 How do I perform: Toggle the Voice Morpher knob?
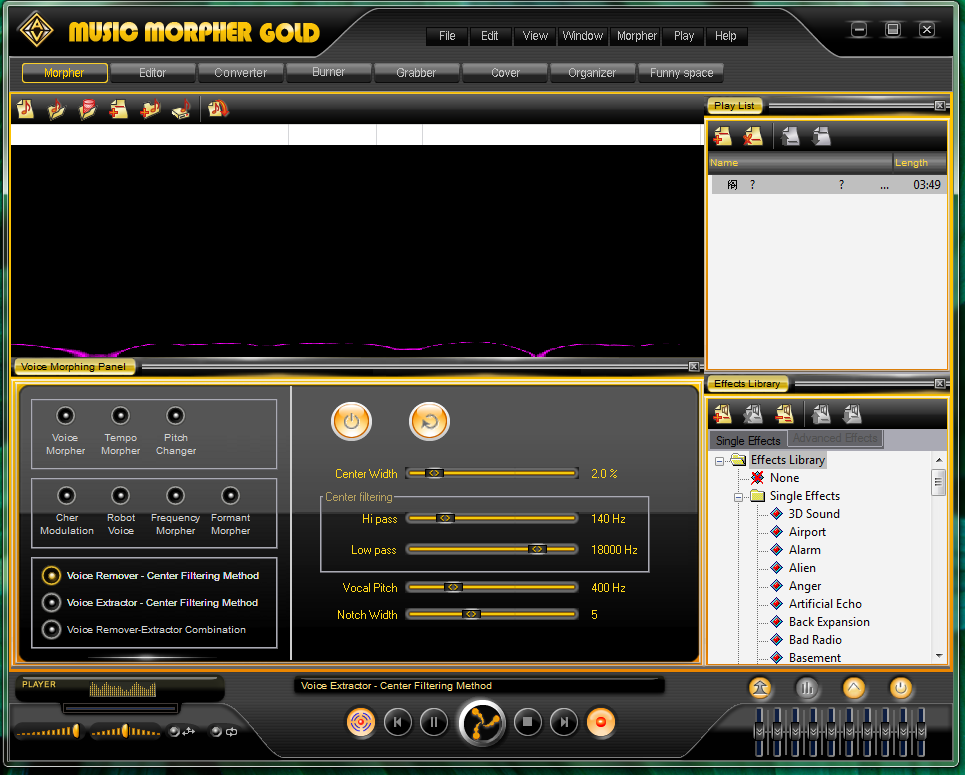coord(65,416)
